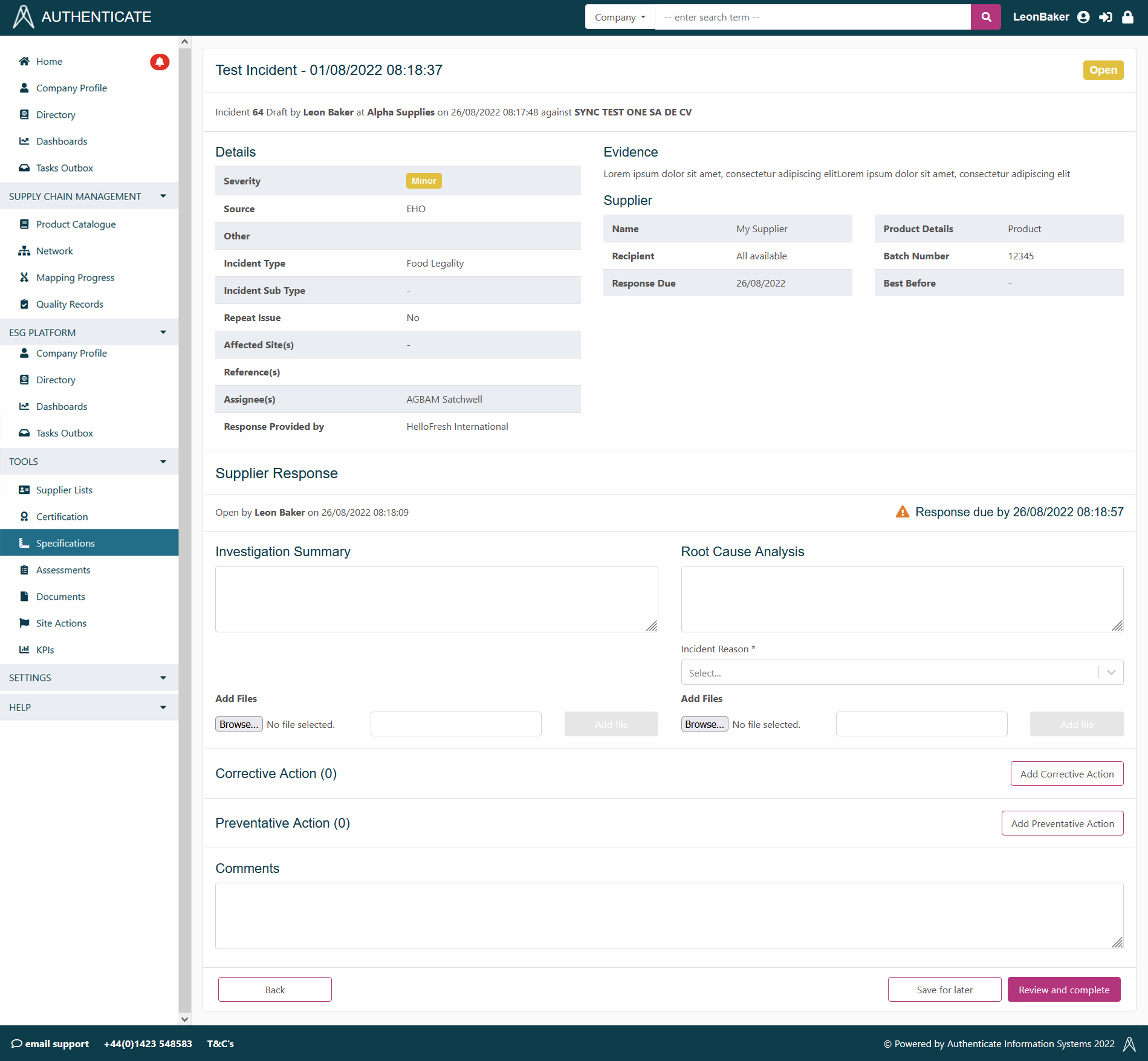Click the Site Actions flag icon

(x=24, y=623)
